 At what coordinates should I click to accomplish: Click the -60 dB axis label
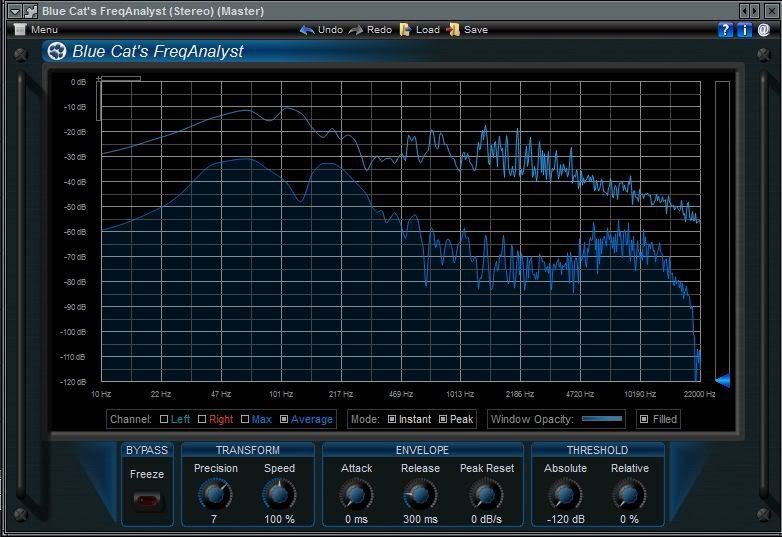pyautogui.click(x=75, y=232)
